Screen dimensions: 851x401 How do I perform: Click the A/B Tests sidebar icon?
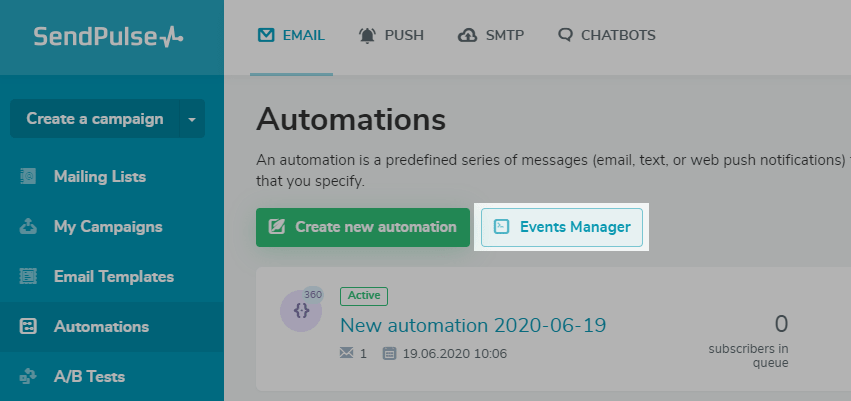[x=29, y=377]
